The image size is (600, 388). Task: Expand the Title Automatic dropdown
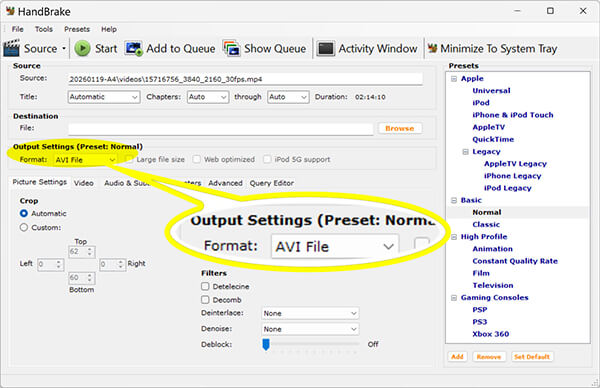click(x=104, y=97)
